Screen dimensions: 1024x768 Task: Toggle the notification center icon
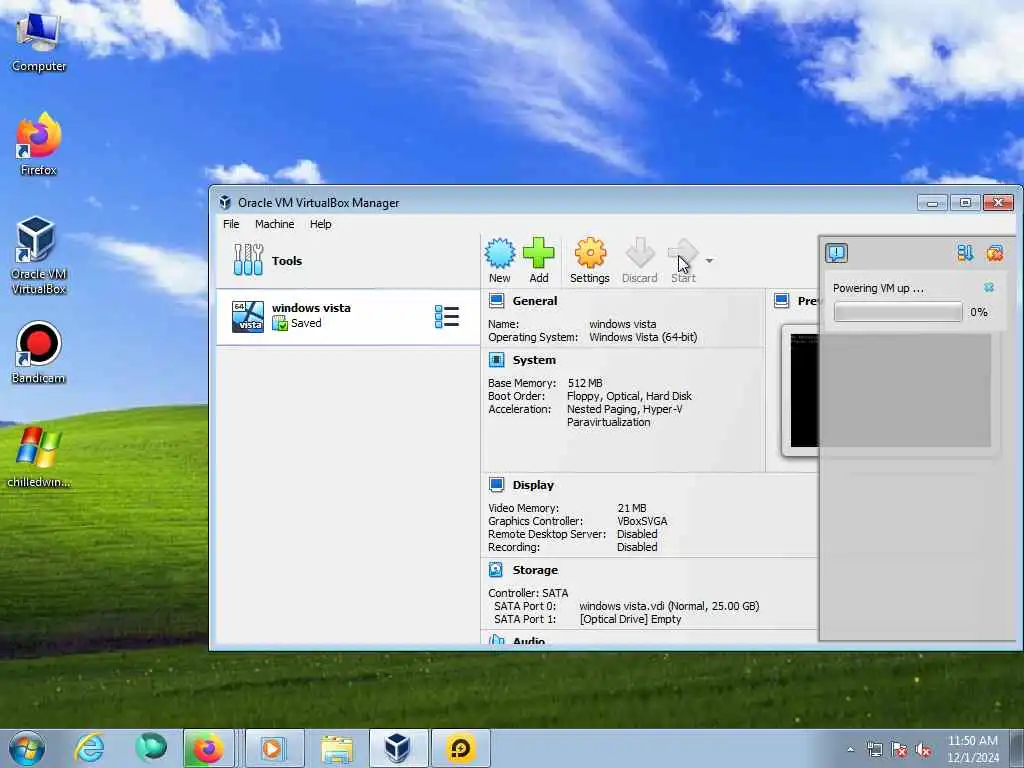tap(837, 253)
